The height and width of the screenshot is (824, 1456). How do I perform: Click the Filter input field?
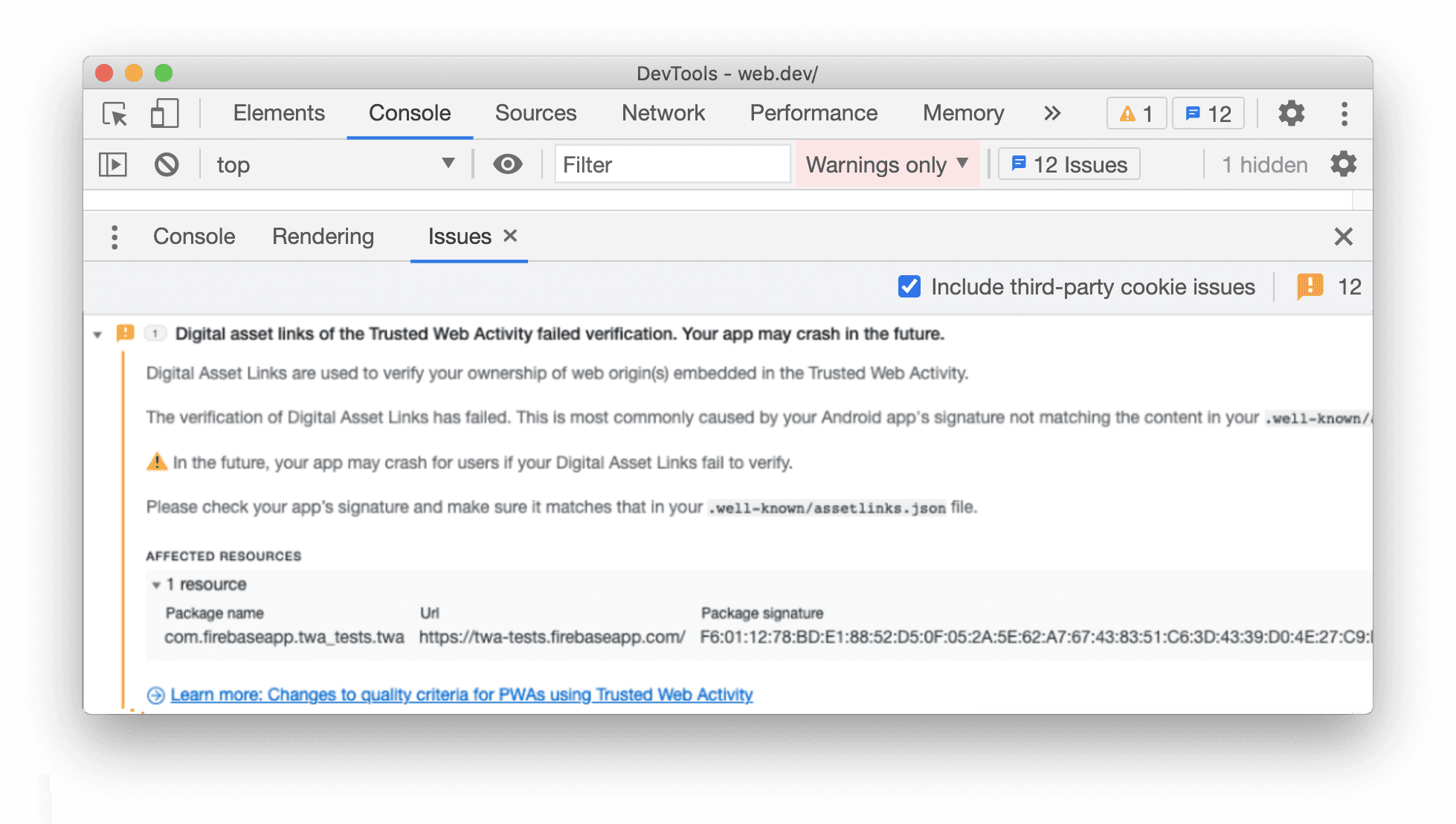672,163
